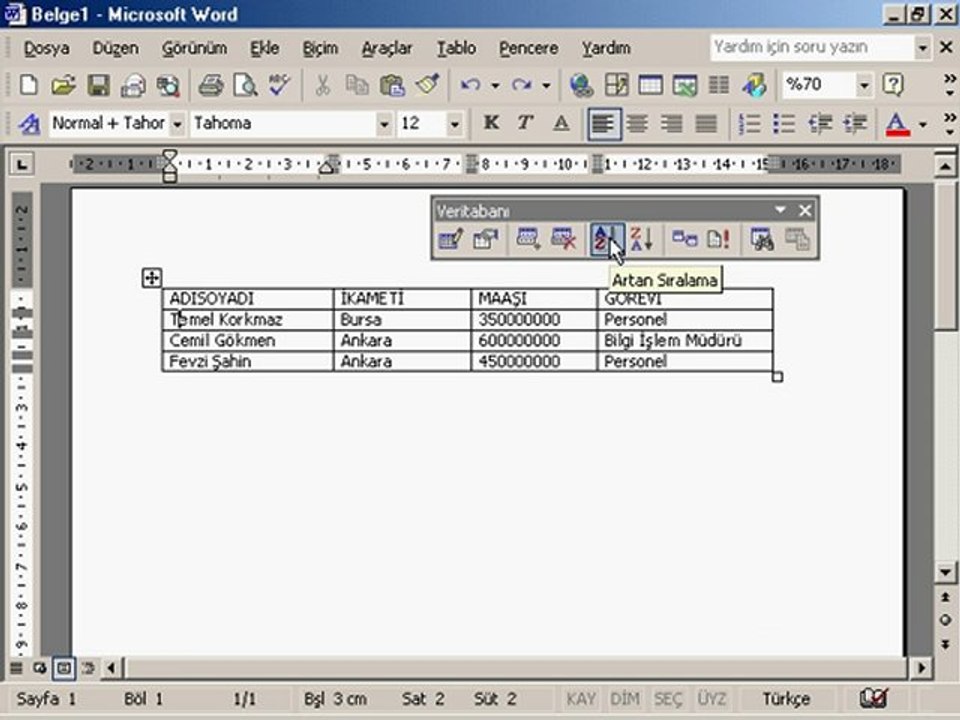
Task: Click the format painter brush icon
Action: (427, 85)
